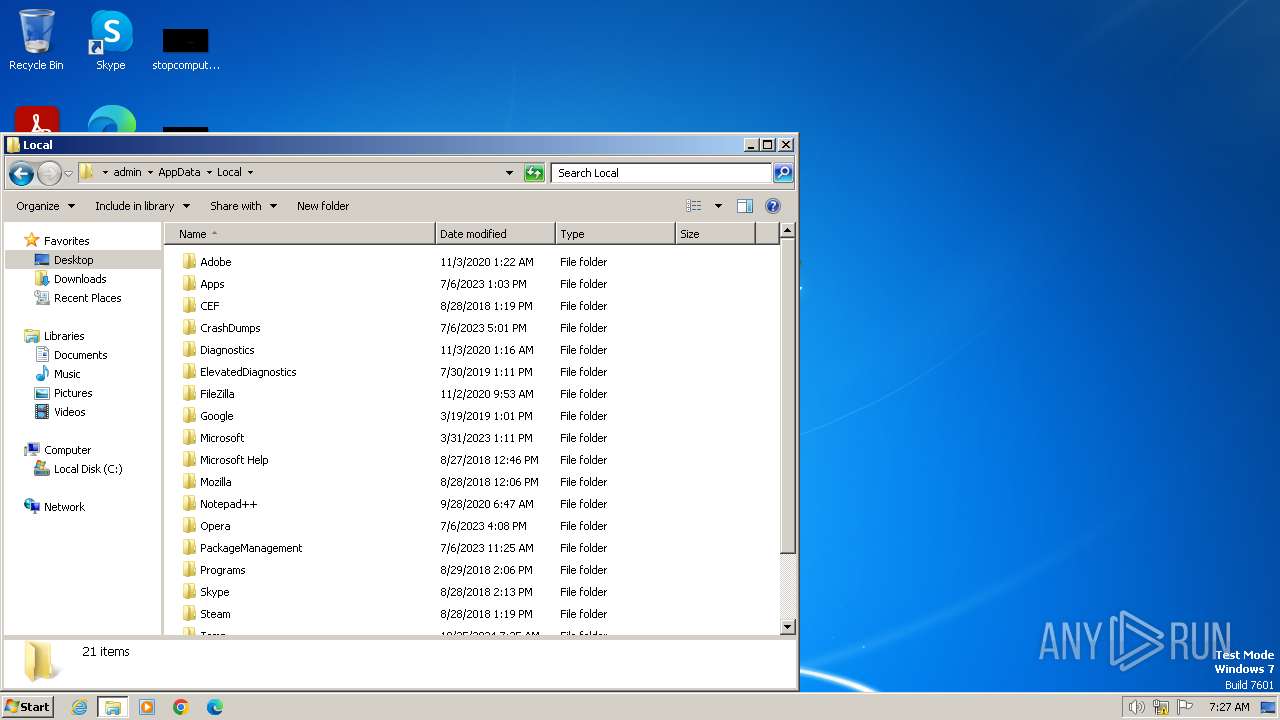Viewport: 1280px width, 720px height.
Task: Toggle the preview pane
Action: [745, 206]
